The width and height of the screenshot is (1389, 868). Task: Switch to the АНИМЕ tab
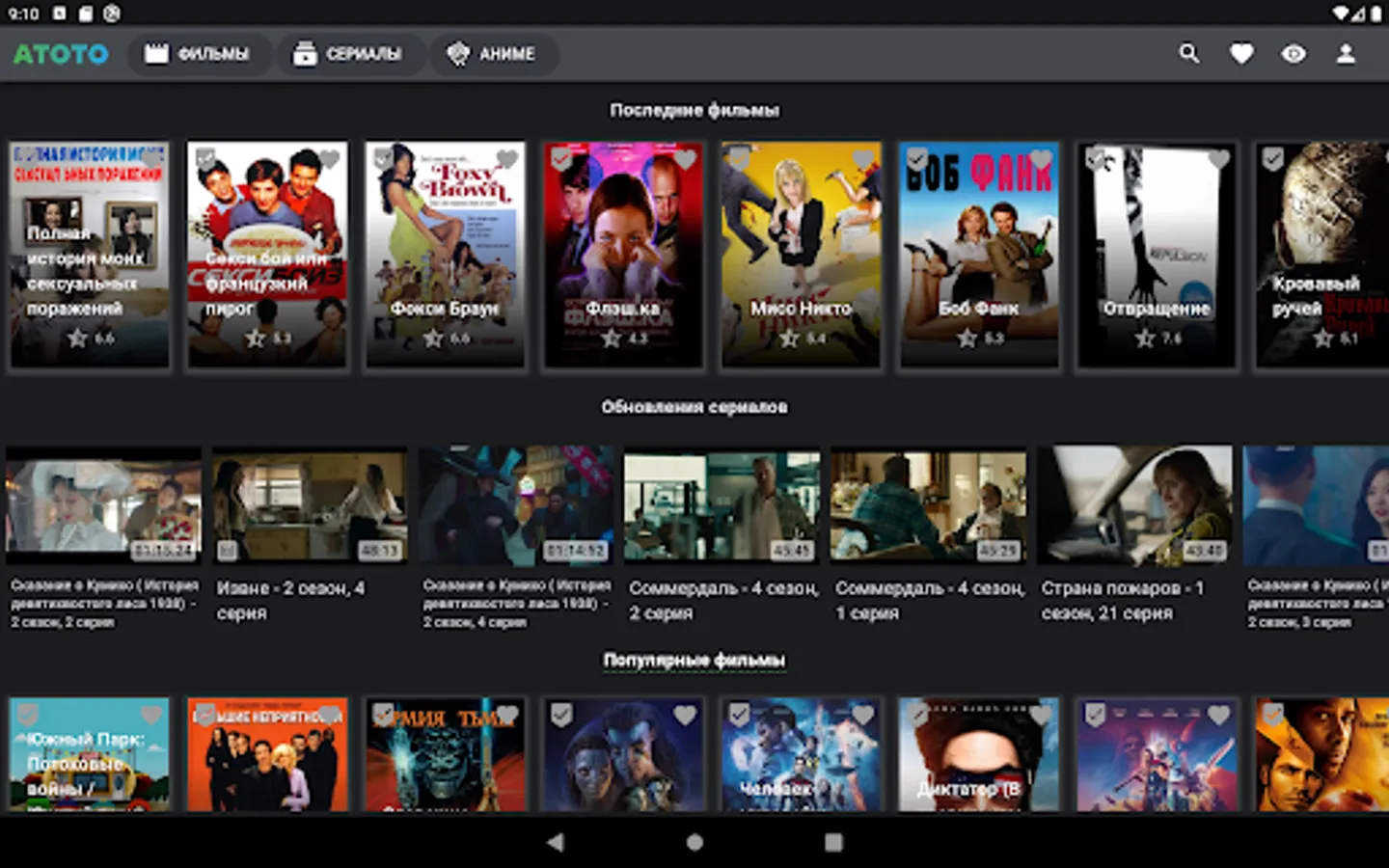pyautogui.click(x=492, y=54)
